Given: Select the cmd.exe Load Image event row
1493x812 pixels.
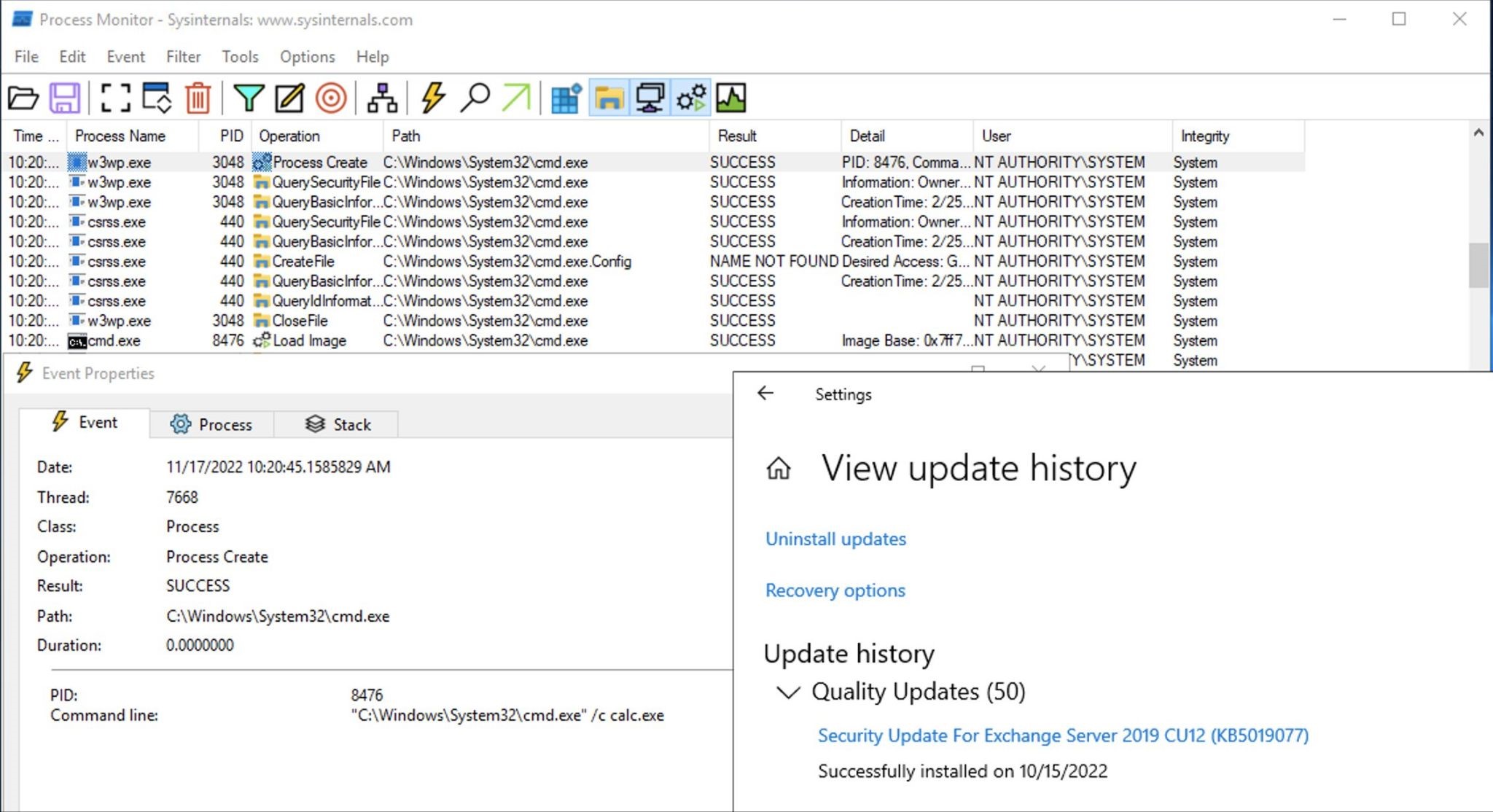Looking at the screenshot, I should click(x=654, y=340).
